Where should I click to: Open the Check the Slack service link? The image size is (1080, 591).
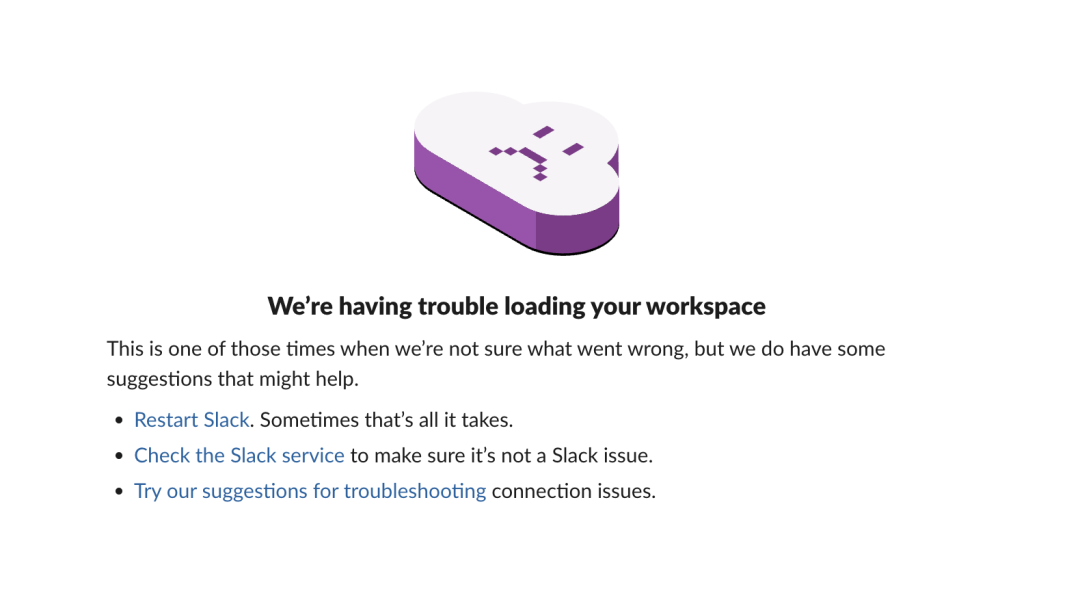239,456
